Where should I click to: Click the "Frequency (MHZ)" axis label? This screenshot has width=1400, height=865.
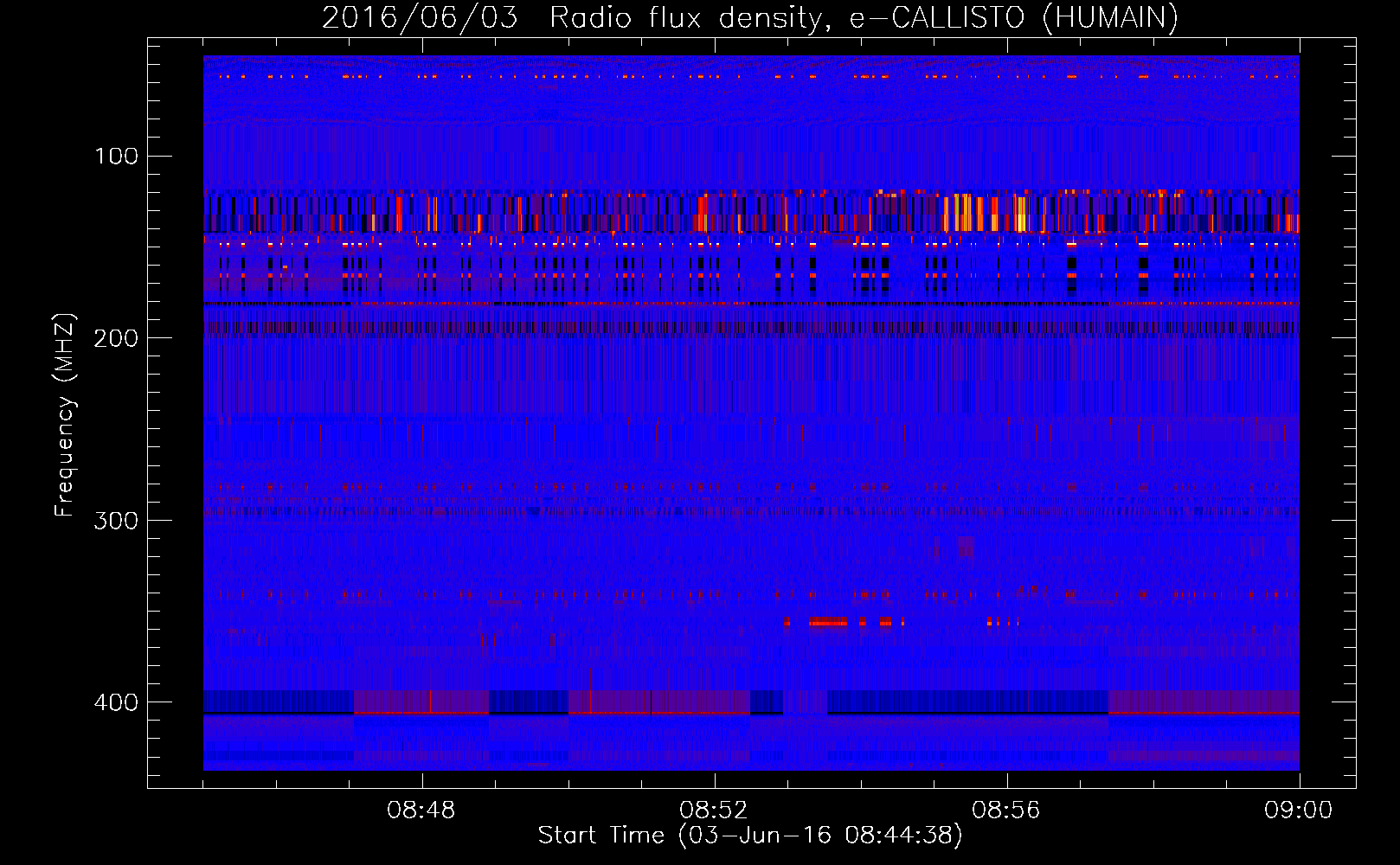65,414
